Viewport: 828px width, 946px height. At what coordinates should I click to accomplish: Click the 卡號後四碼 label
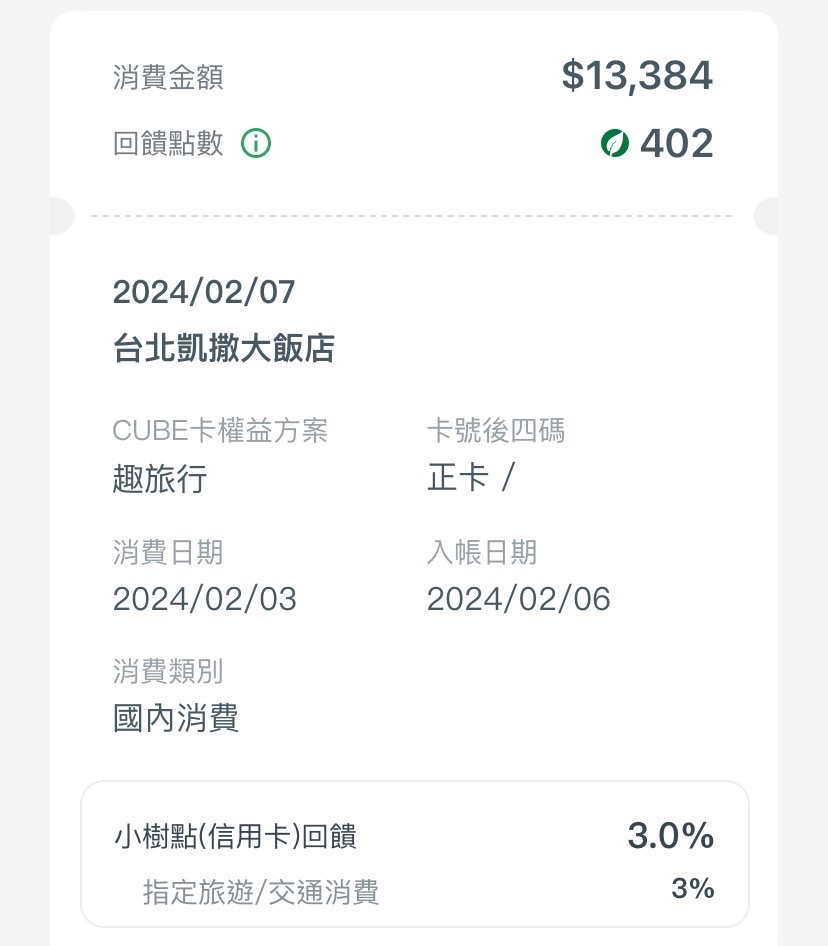click(496, 431)
